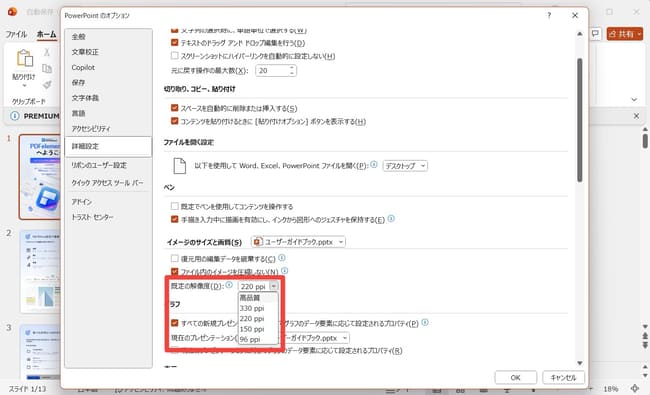Collapse the ribbon with the chevron
This screenshot has height=395, width=650.
point(634,99)
